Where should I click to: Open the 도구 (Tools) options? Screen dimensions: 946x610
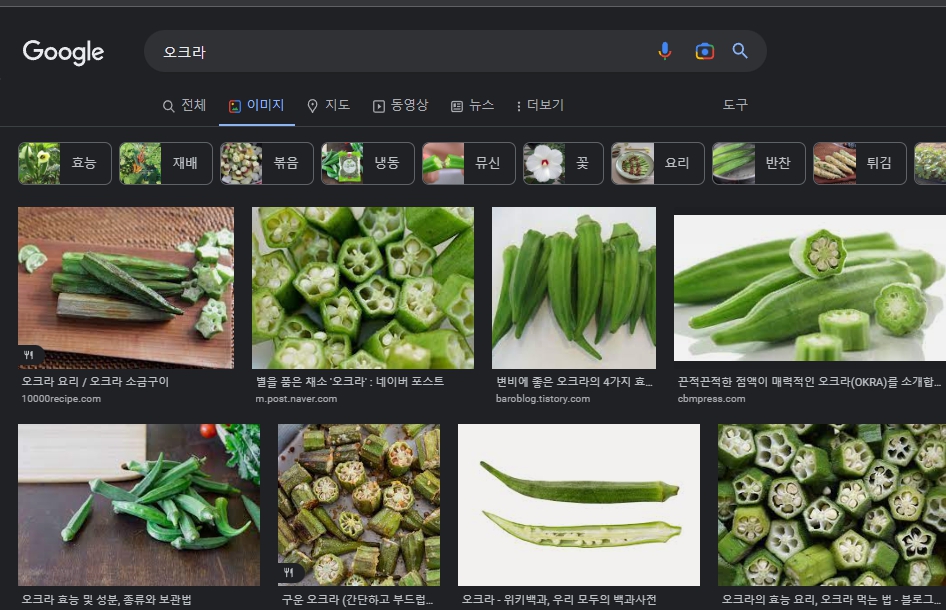tap(735, 105)
